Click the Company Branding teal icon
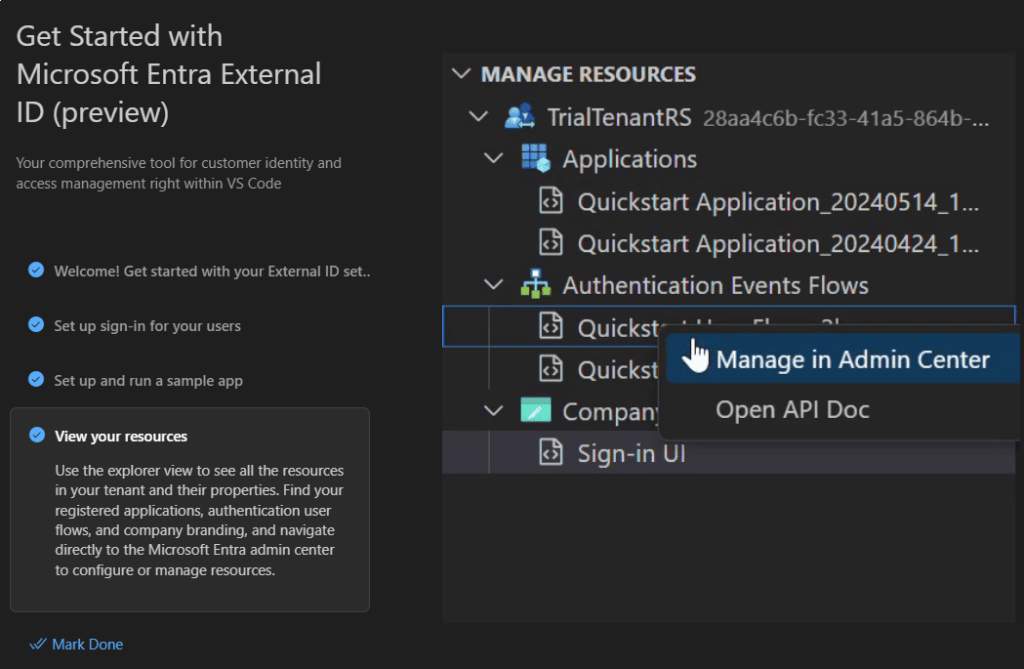 point(536,411)
